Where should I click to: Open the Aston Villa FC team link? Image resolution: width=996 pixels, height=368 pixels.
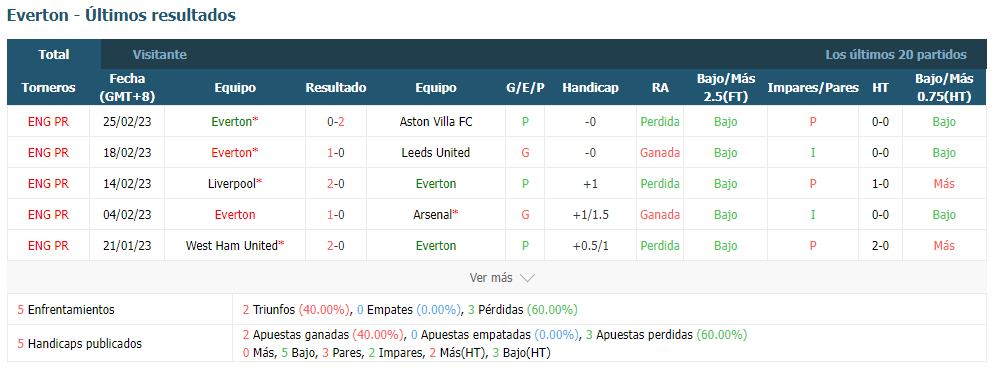coord(436,122)
